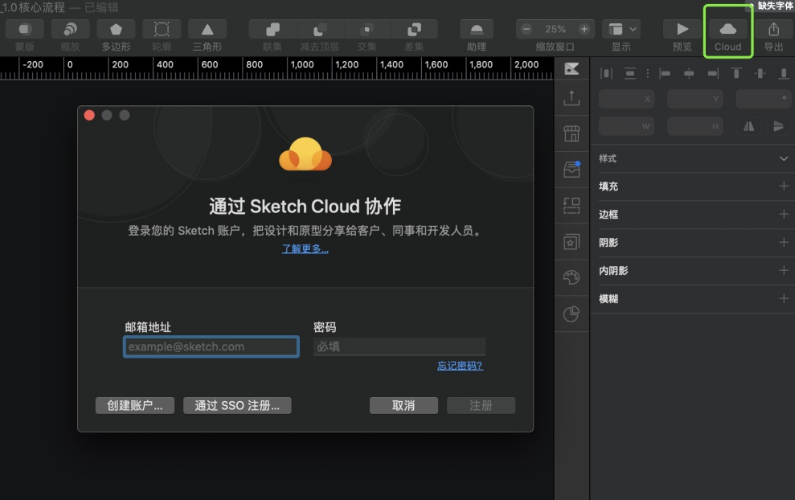Click the X position field

(x=627, y=99)
